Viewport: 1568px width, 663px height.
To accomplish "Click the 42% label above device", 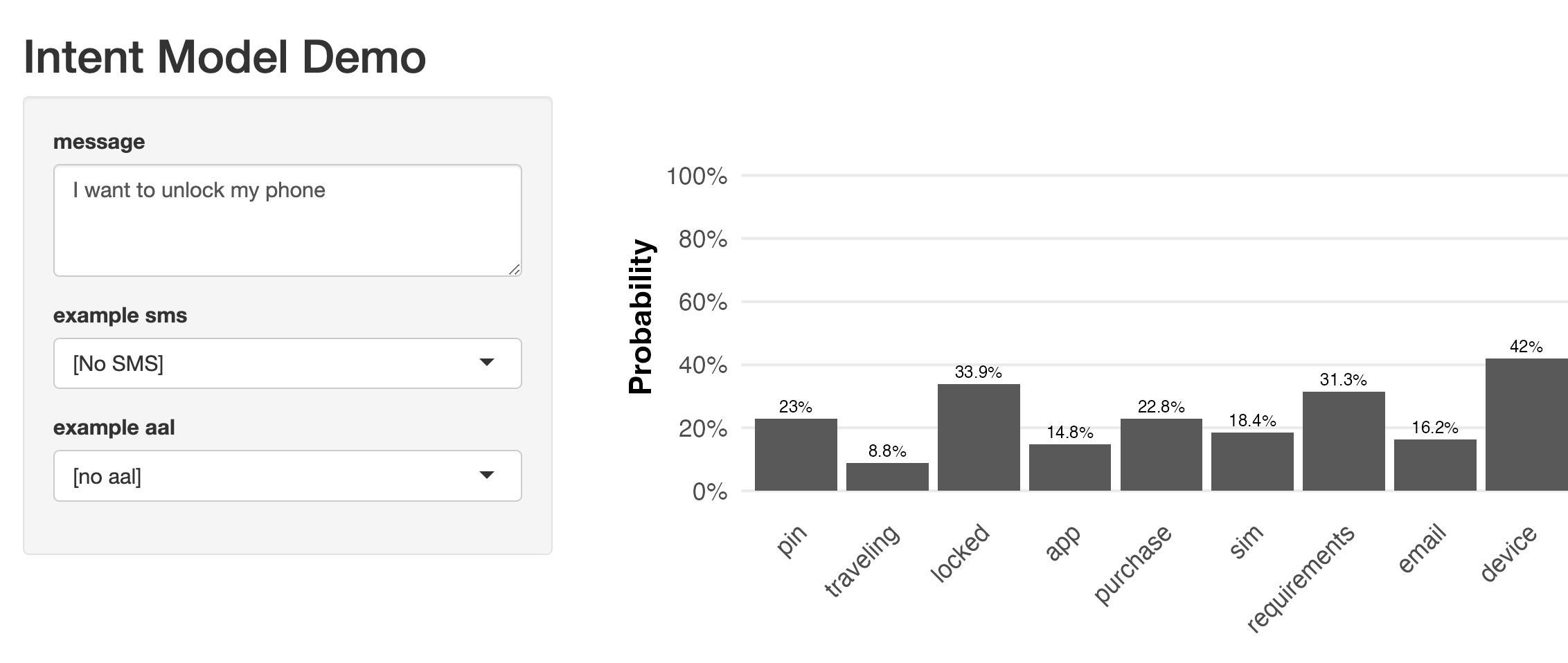I will click(1526, 347).
